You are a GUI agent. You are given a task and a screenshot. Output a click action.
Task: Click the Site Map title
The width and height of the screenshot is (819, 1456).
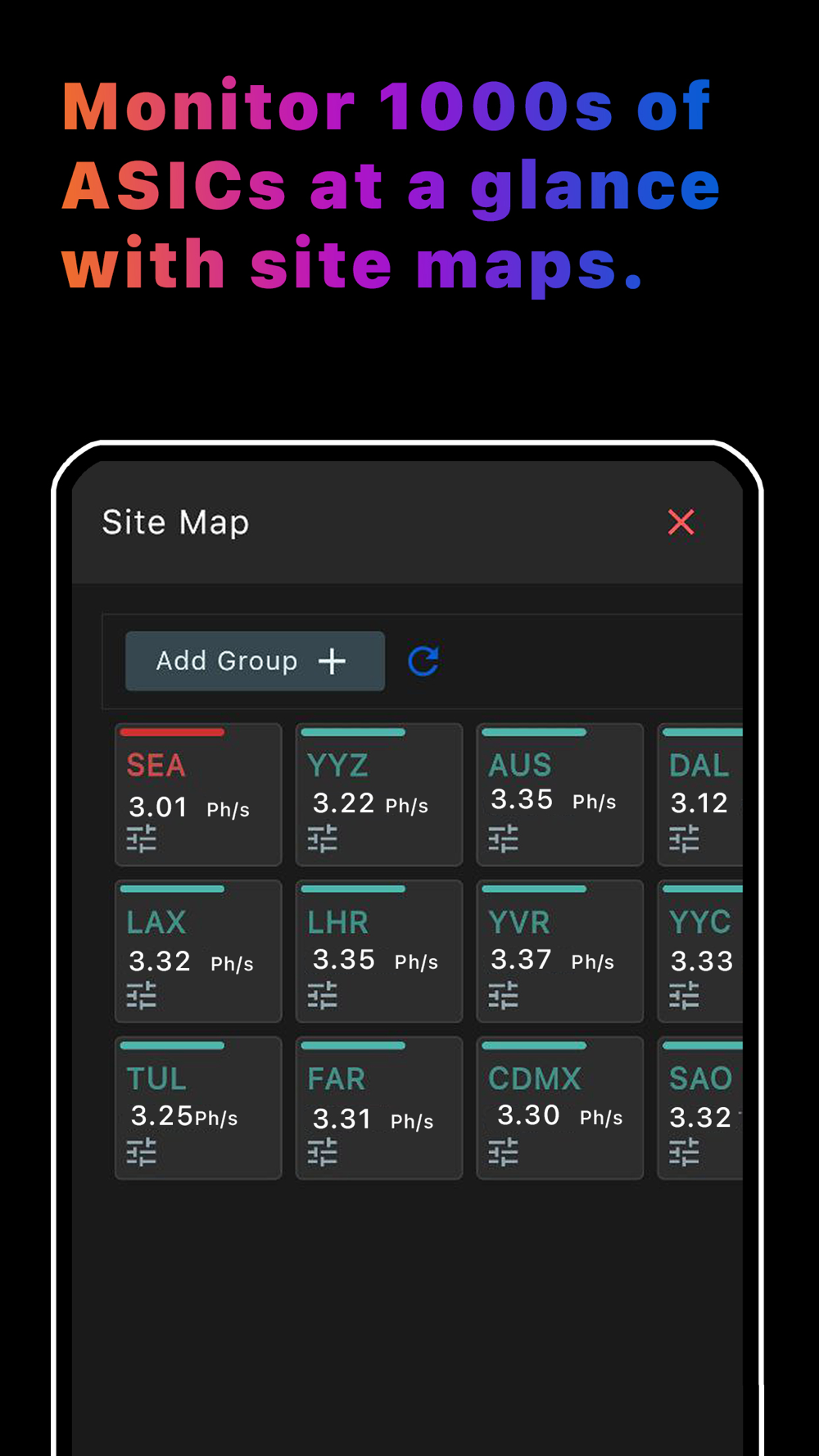[175, 522]
